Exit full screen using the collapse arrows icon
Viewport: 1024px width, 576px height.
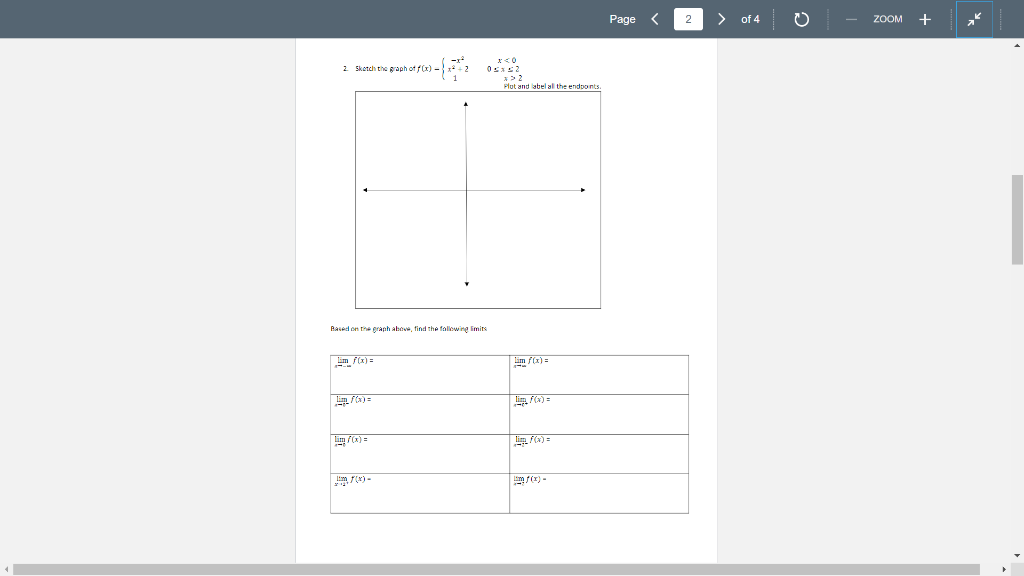point(974,18)
